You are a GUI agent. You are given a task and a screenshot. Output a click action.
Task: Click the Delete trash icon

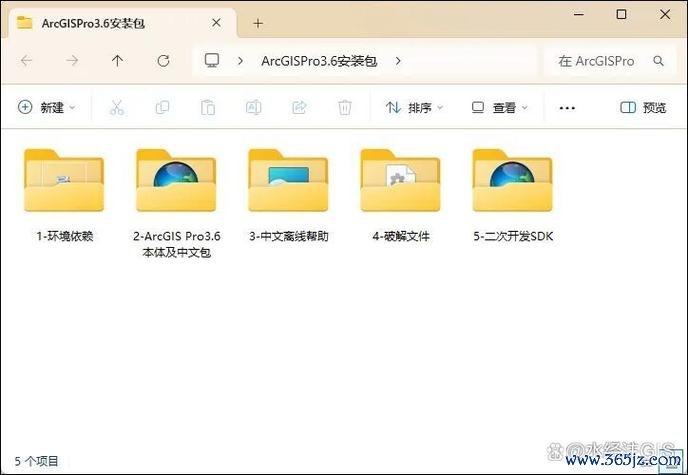tap(345, 107)
